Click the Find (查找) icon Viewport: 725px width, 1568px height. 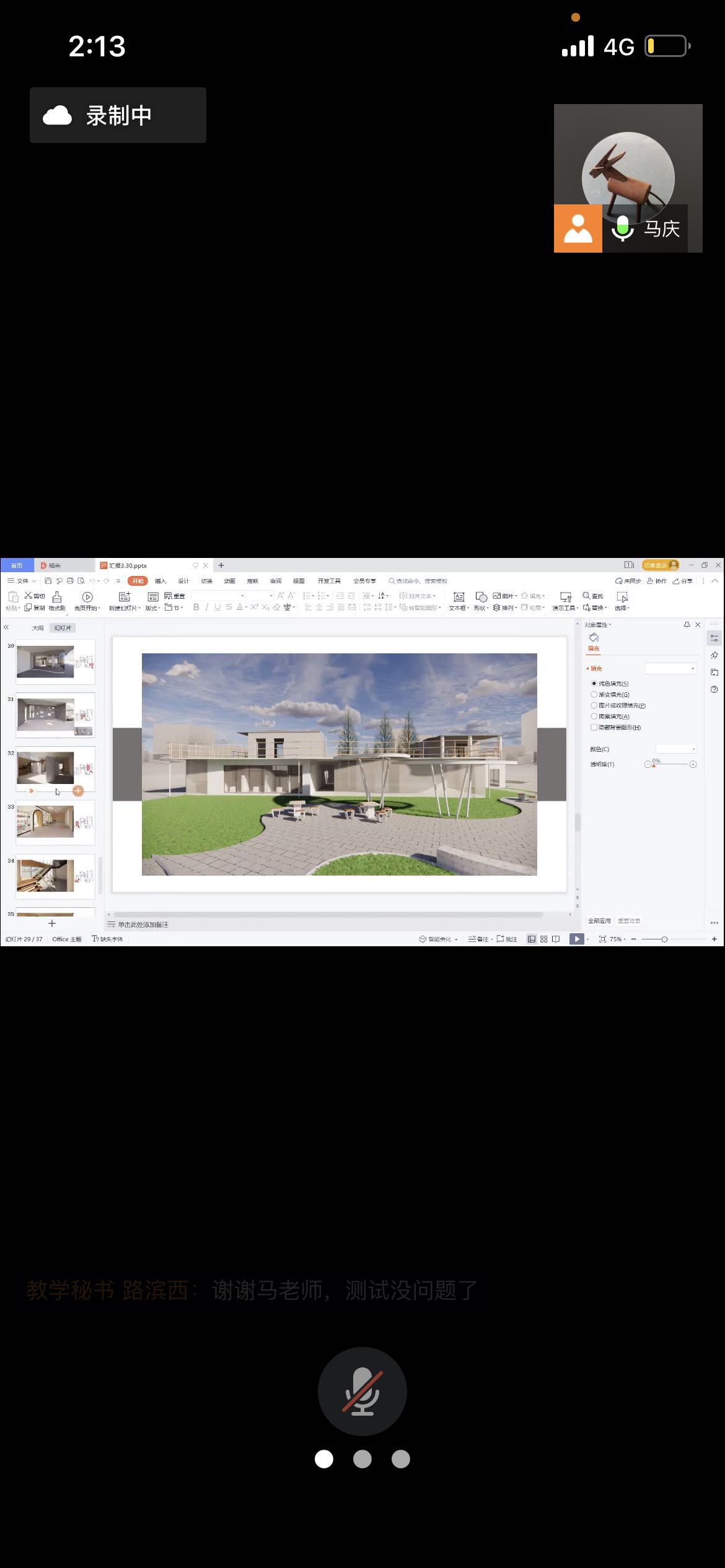coord(593,596)
